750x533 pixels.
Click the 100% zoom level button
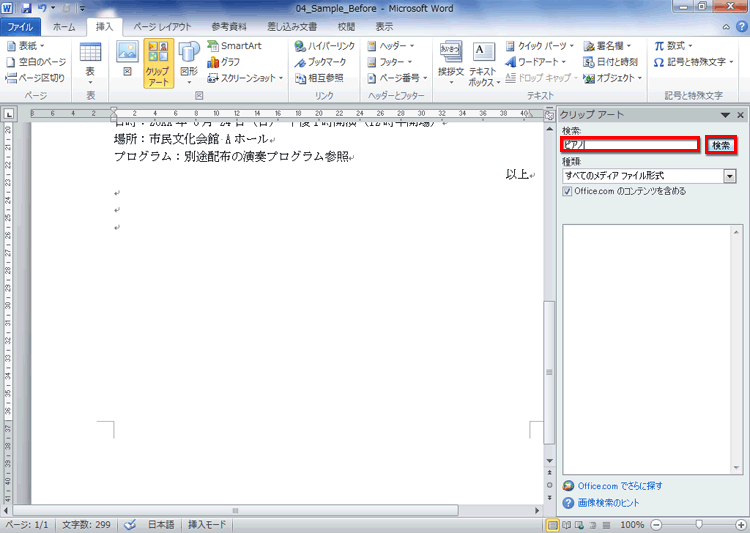632,525
